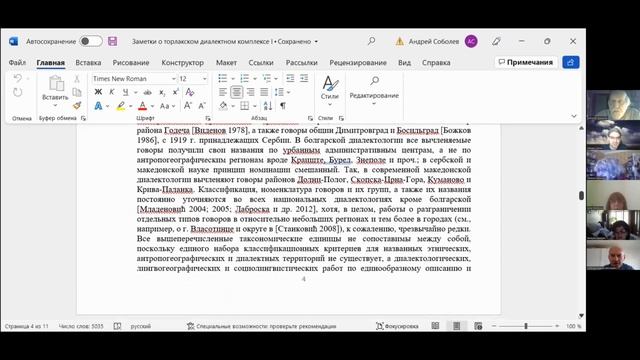Click the Text effects blue A icon
This screenshot has width=640, height=360.
point(98,106)
